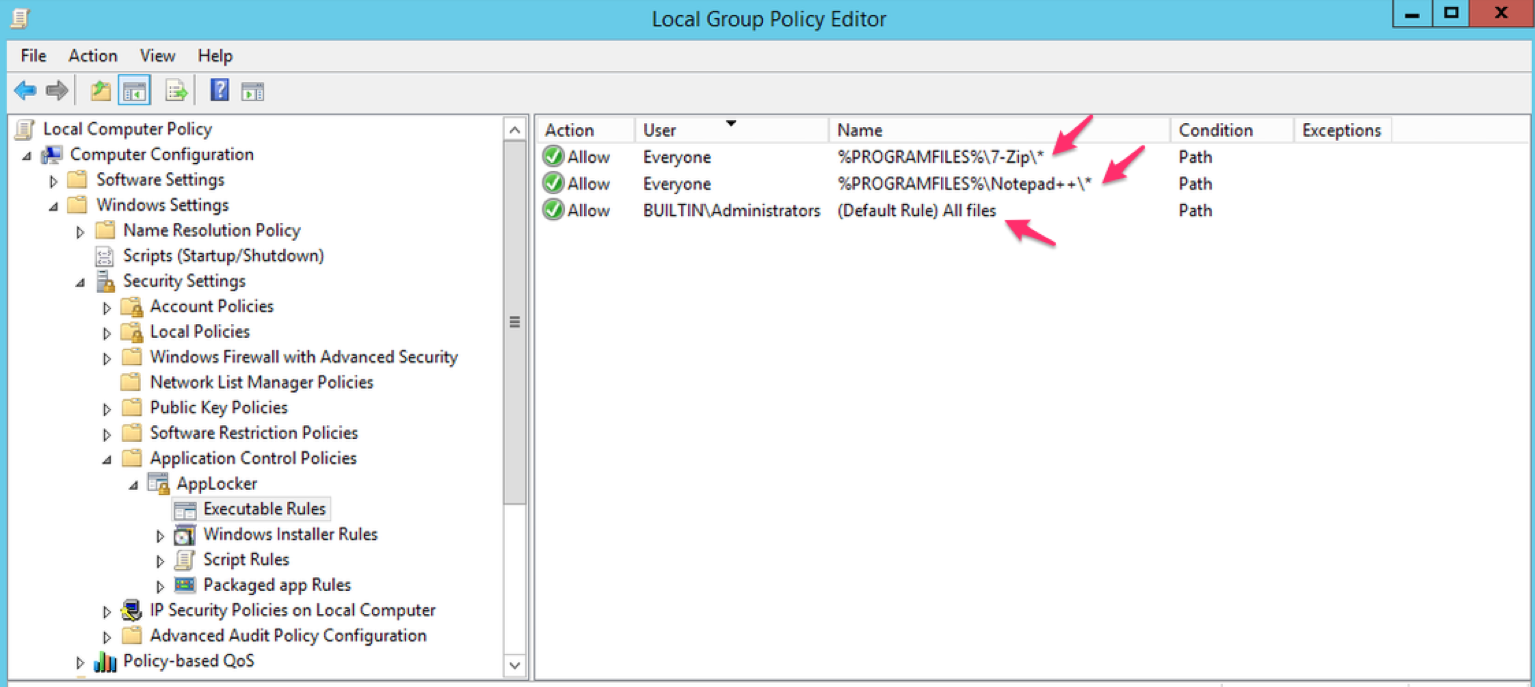This screenshot has width=1535, height=687.
Task: Click the Executable Rules icon
Action: (x=186, y=508)
